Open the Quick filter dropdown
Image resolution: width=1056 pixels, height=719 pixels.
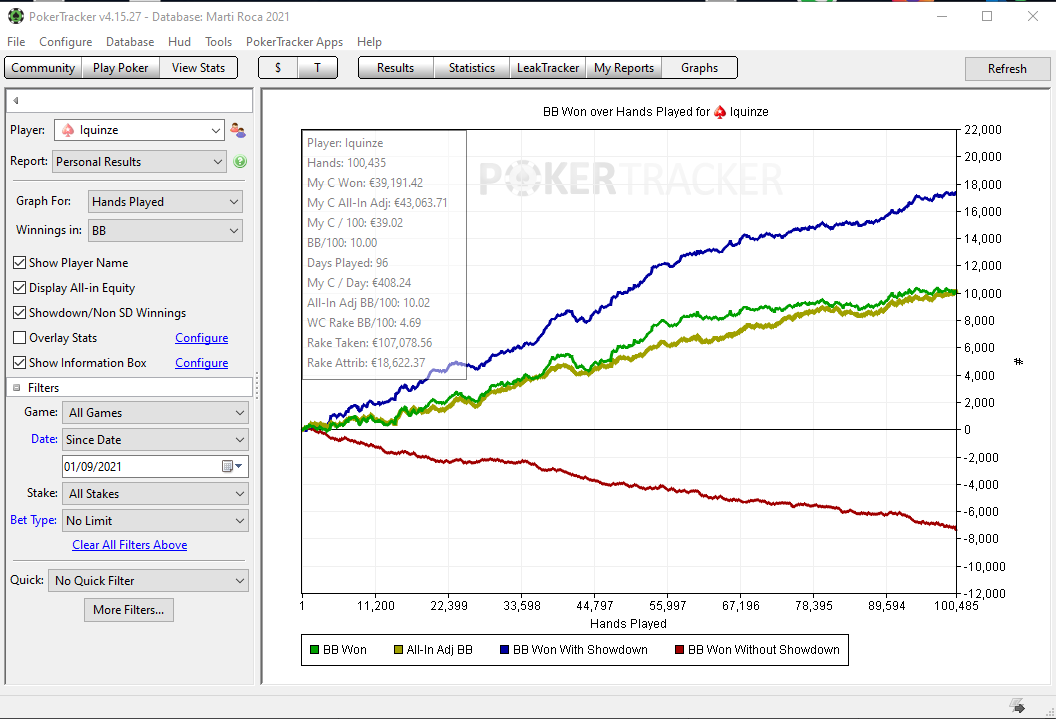click(148, 580)
